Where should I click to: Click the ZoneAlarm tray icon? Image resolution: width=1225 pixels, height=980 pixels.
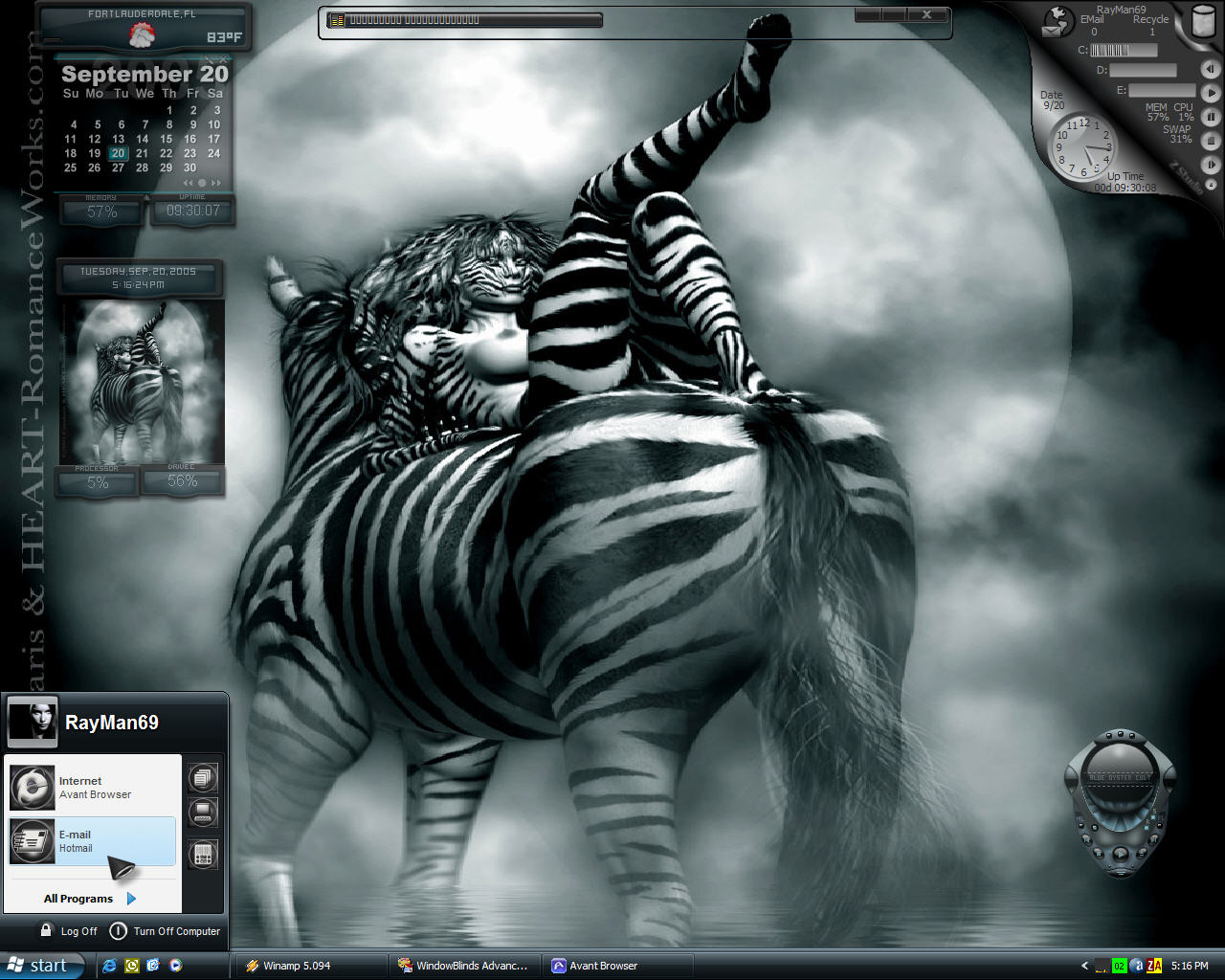[x=1154, y=966]
